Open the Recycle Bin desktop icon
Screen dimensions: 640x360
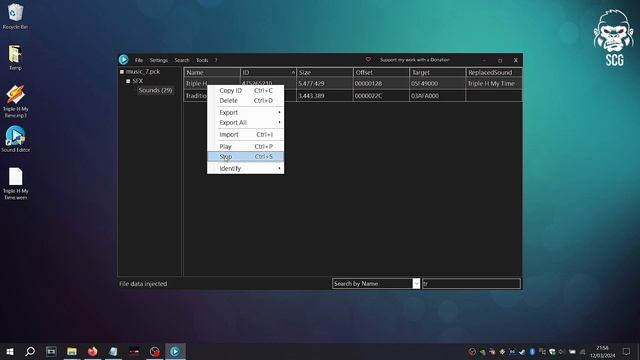coord(15,17)
